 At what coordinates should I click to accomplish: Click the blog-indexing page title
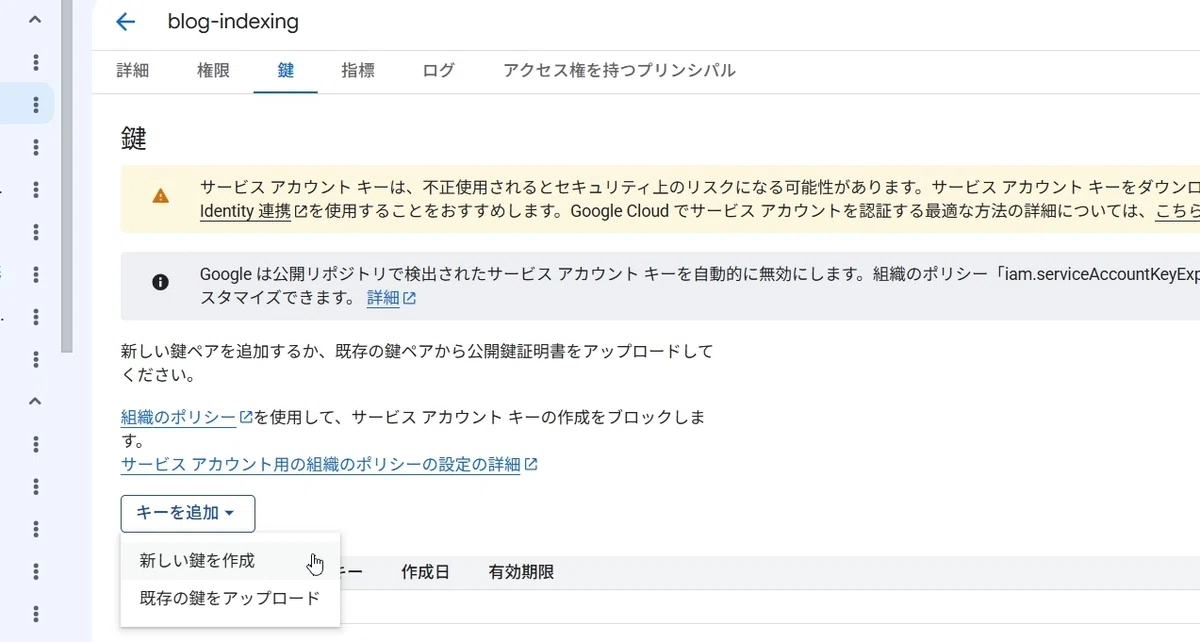[x=233, y=22]
